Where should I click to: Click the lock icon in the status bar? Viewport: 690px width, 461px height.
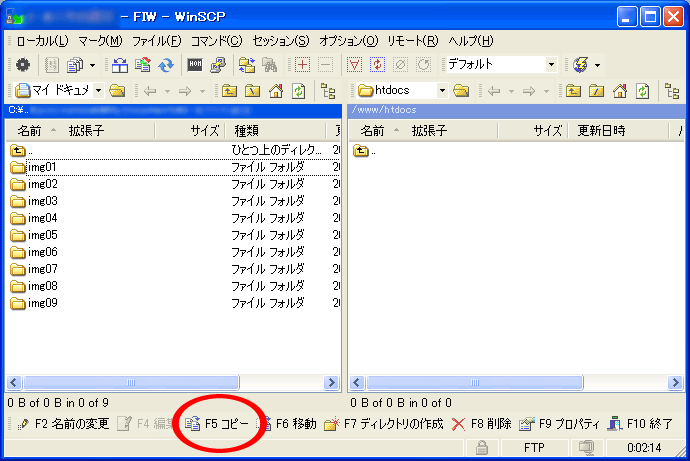tap(482, 448)
